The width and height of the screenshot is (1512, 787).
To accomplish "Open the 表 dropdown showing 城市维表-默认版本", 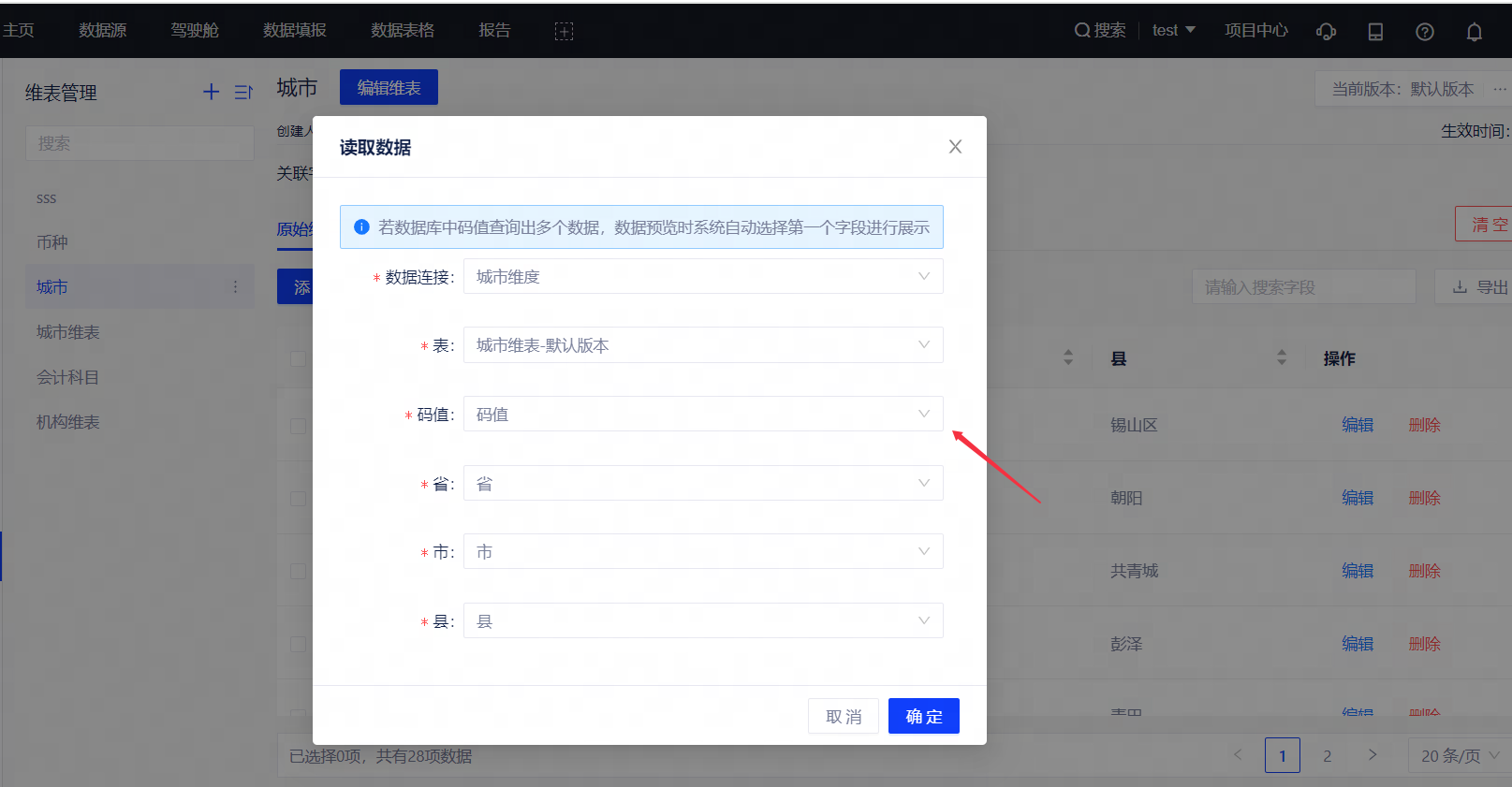I will tap(702, 345).
